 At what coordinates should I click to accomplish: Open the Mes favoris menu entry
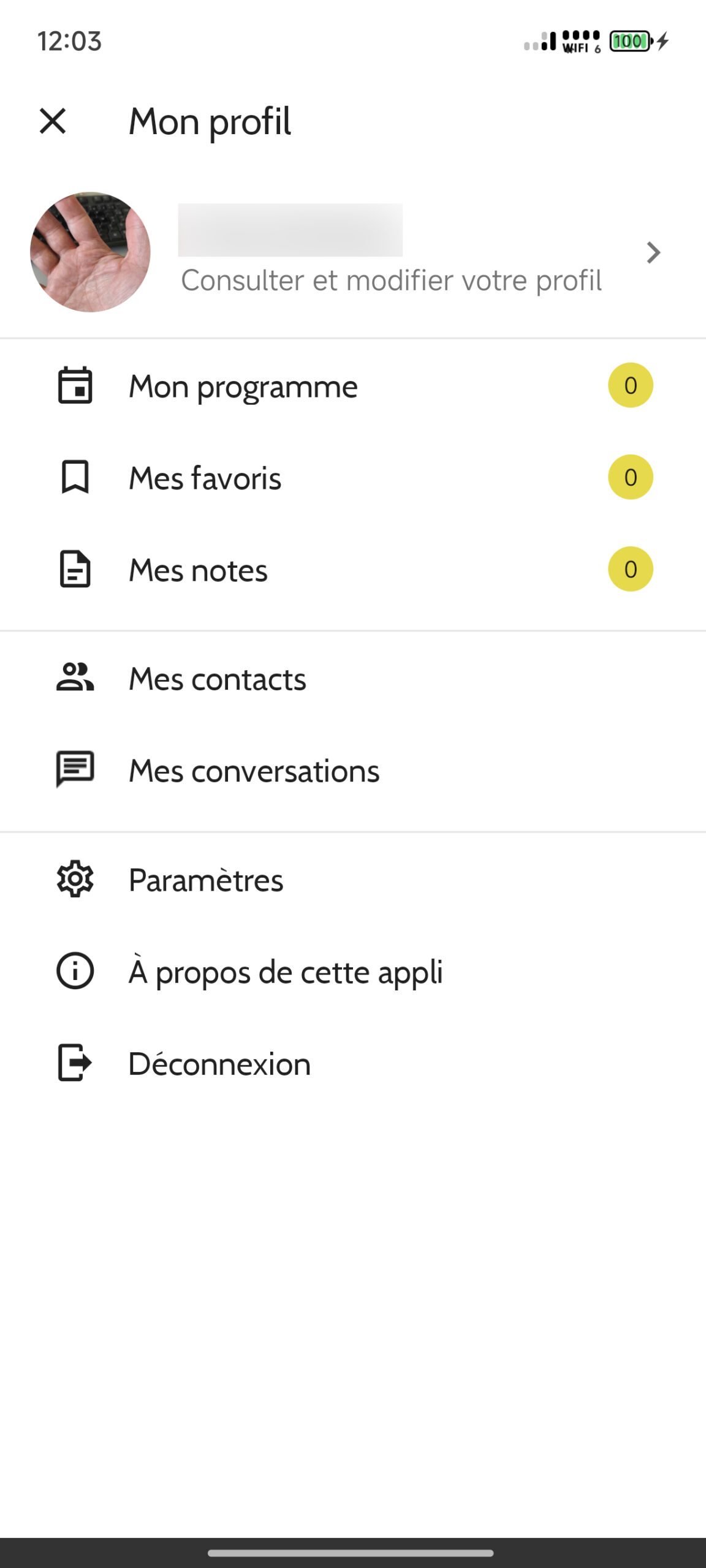pyautogui.click(x=205, y=478)
